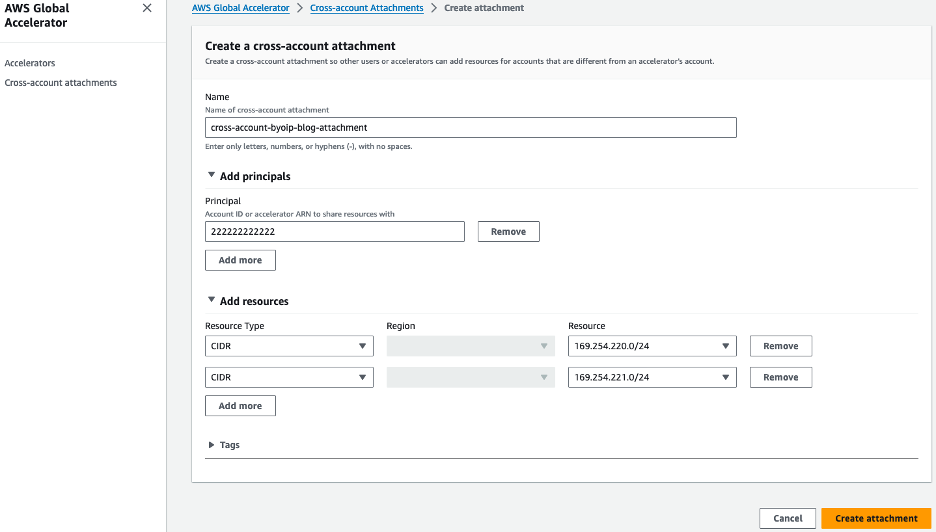Click the 'Create attachment' breadcrumb text
The width and height of the screenshot is (936, 532).
tap(484, 8)
